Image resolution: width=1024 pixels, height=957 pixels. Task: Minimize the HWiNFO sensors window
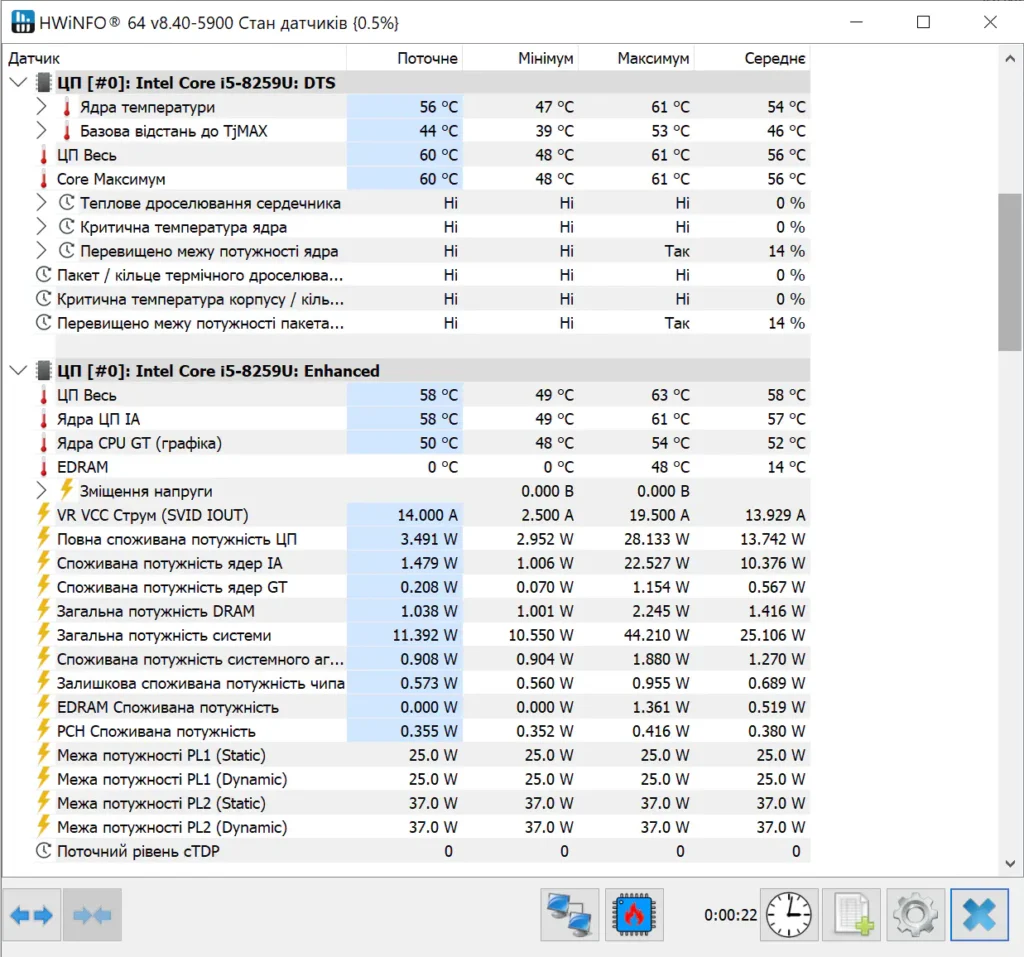pyautogui.click(x=857, y=22)
